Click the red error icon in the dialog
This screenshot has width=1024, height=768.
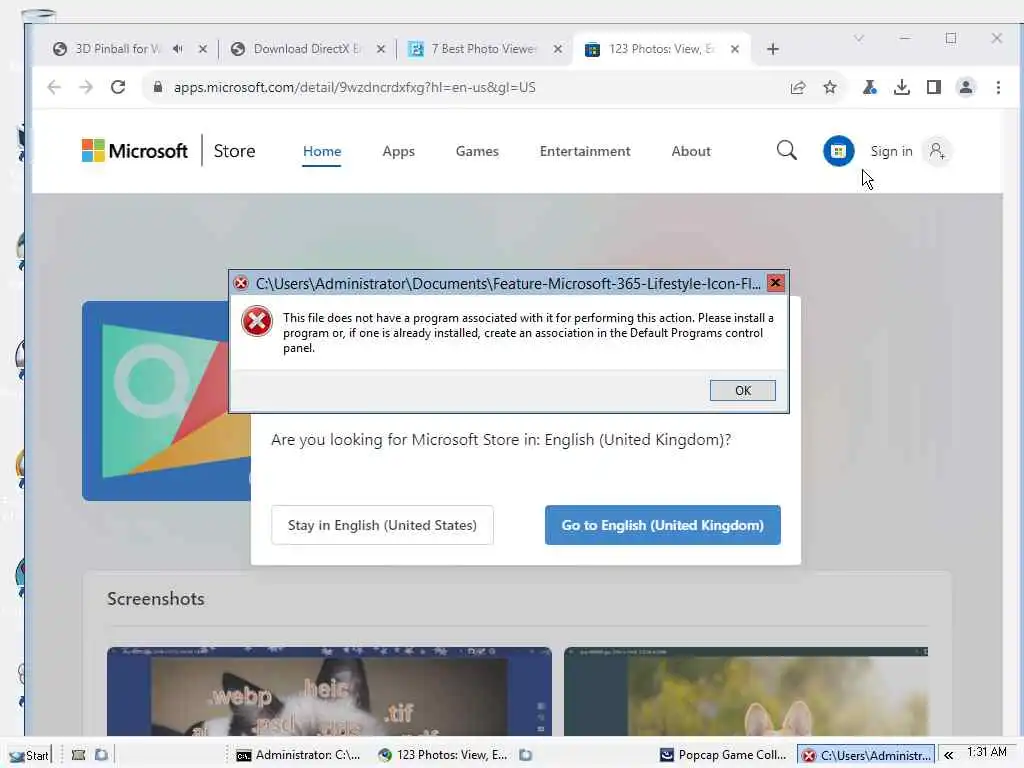point(257,321)
